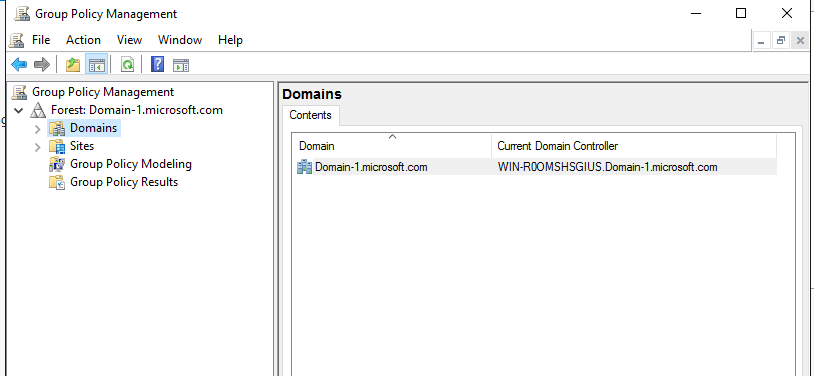Click the MMC icon beside File menu
The image size is (814, 376).
tap(17, 40)
